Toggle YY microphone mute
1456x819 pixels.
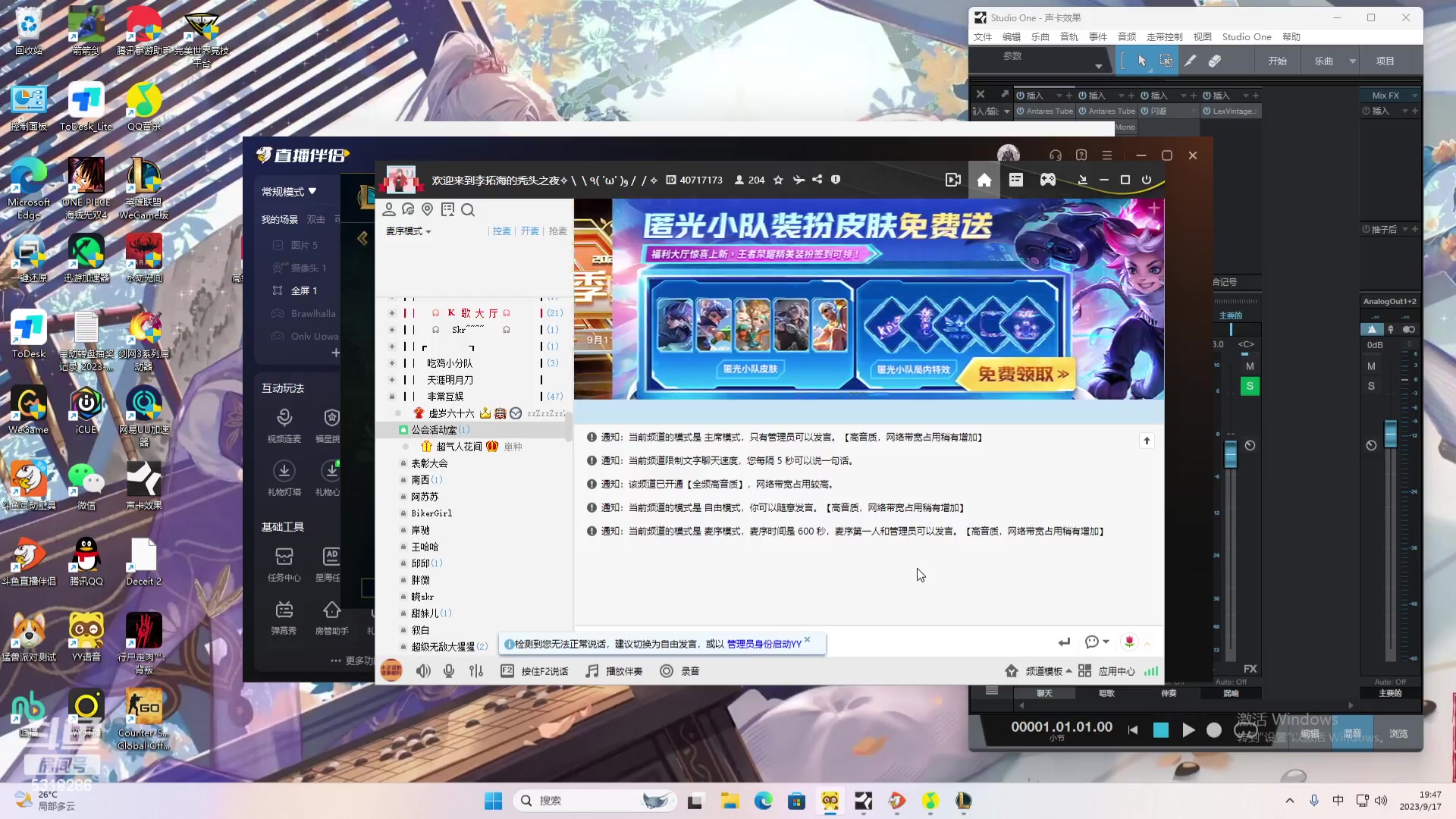(x=449, y=671)
